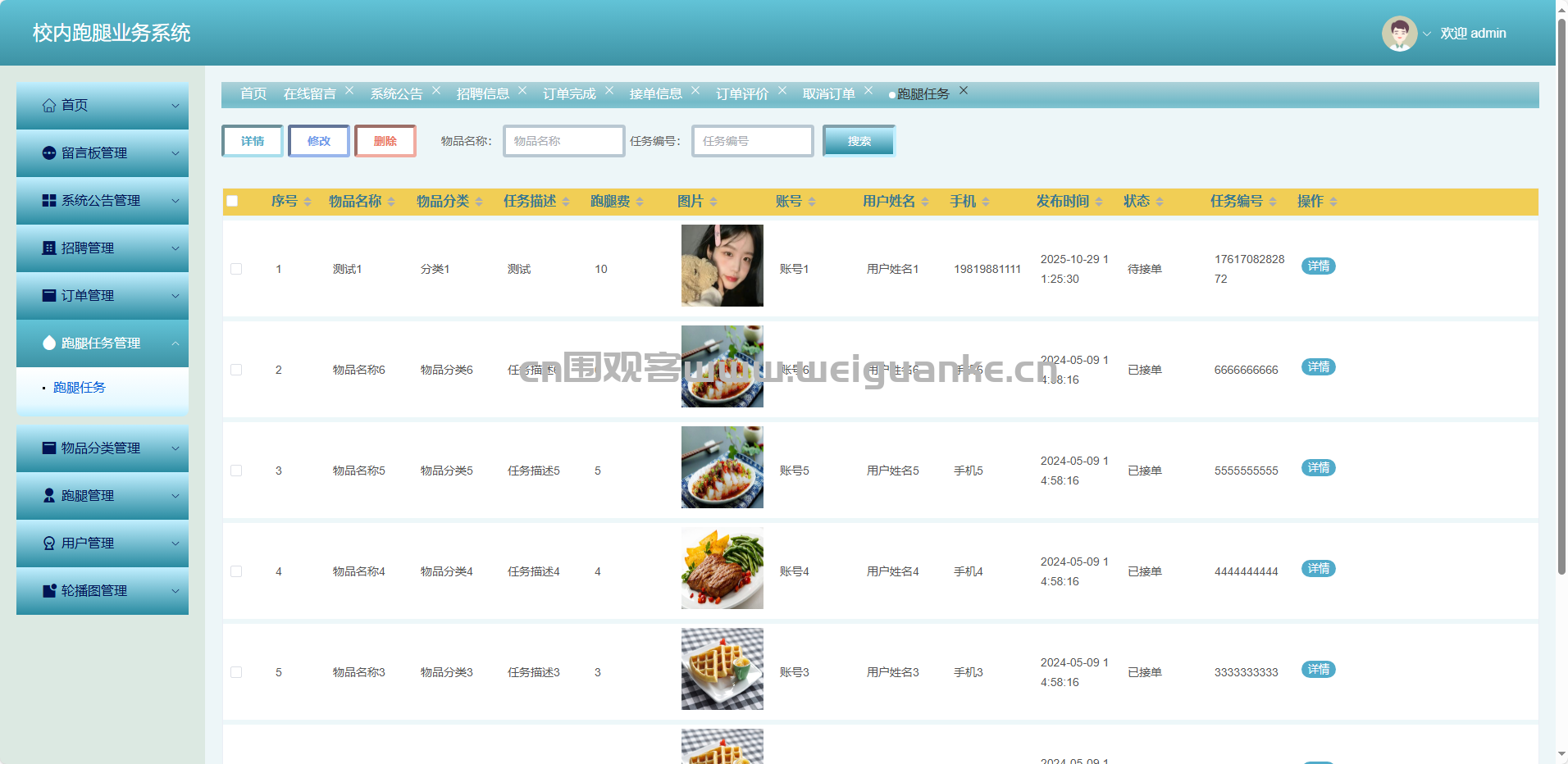Toggle the select-all checkbox in header
1568x764 pixels.
pyautogui.click(x=232, y=201)
